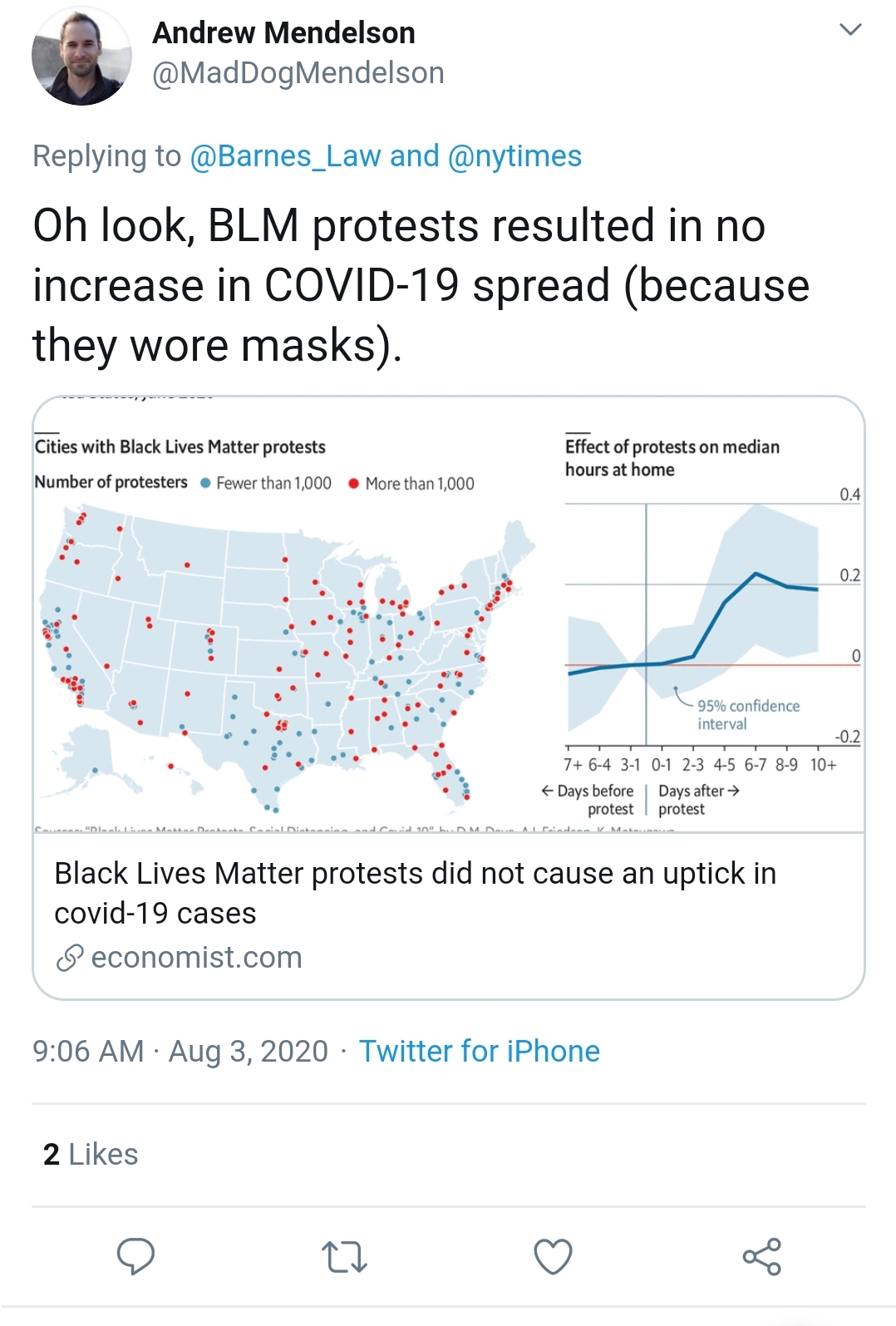This screenshot has height=1326, width=896.
Task: View the 2 Likes list
Action: (91, 1154)
